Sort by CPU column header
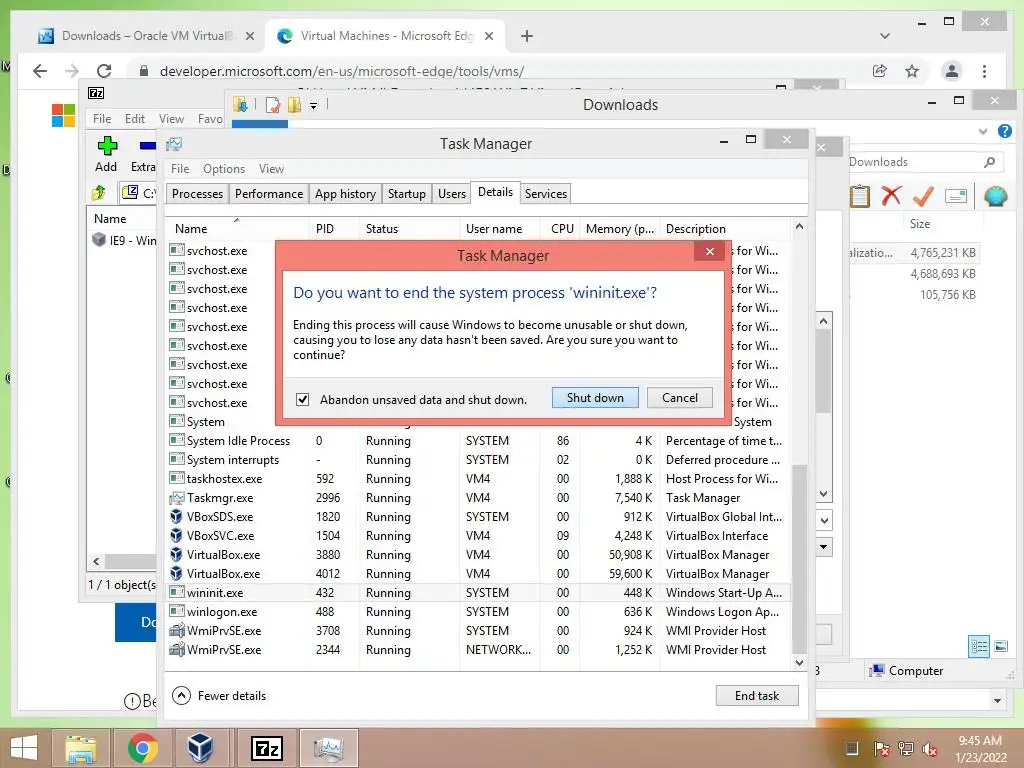1024x768 pixels. pyautogui.click(x=561, y=229)
